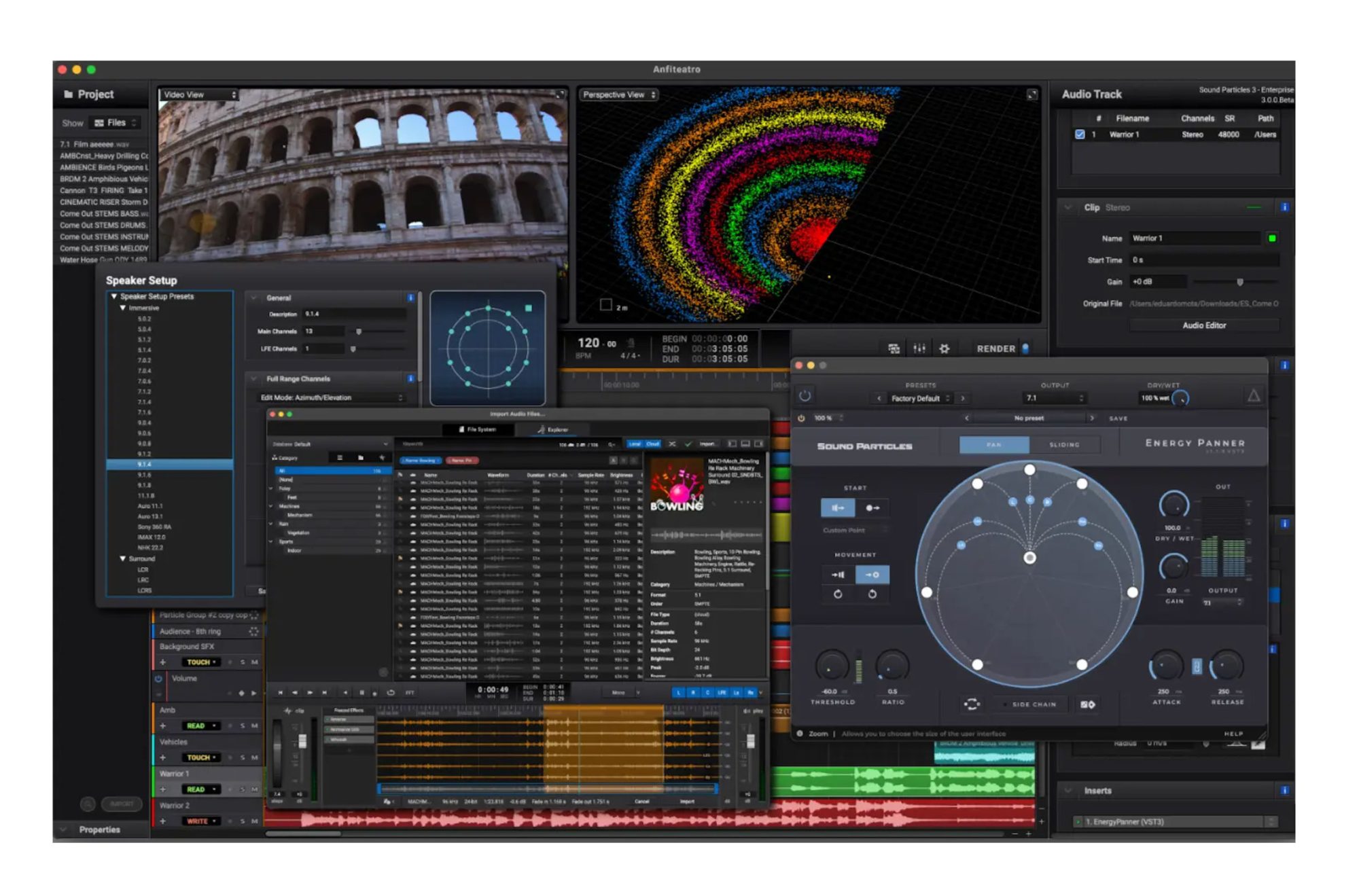Open the READ automation dropdown on Amb track
This screenshot has height=896, width=1359.
pyautogui.click(x=200, y=726)
